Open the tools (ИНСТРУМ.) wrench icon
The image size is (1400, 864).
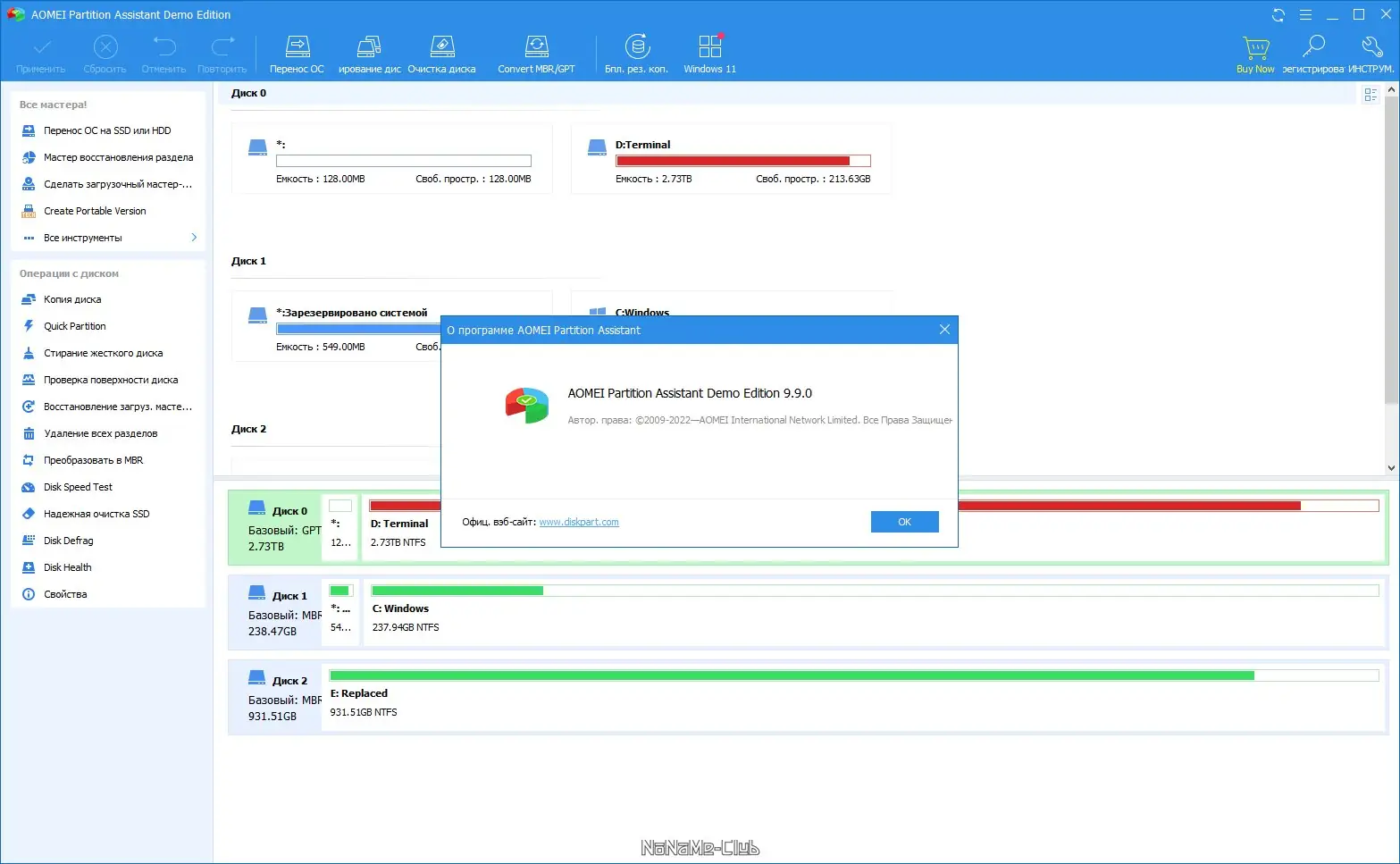[x=1371, y=47]
